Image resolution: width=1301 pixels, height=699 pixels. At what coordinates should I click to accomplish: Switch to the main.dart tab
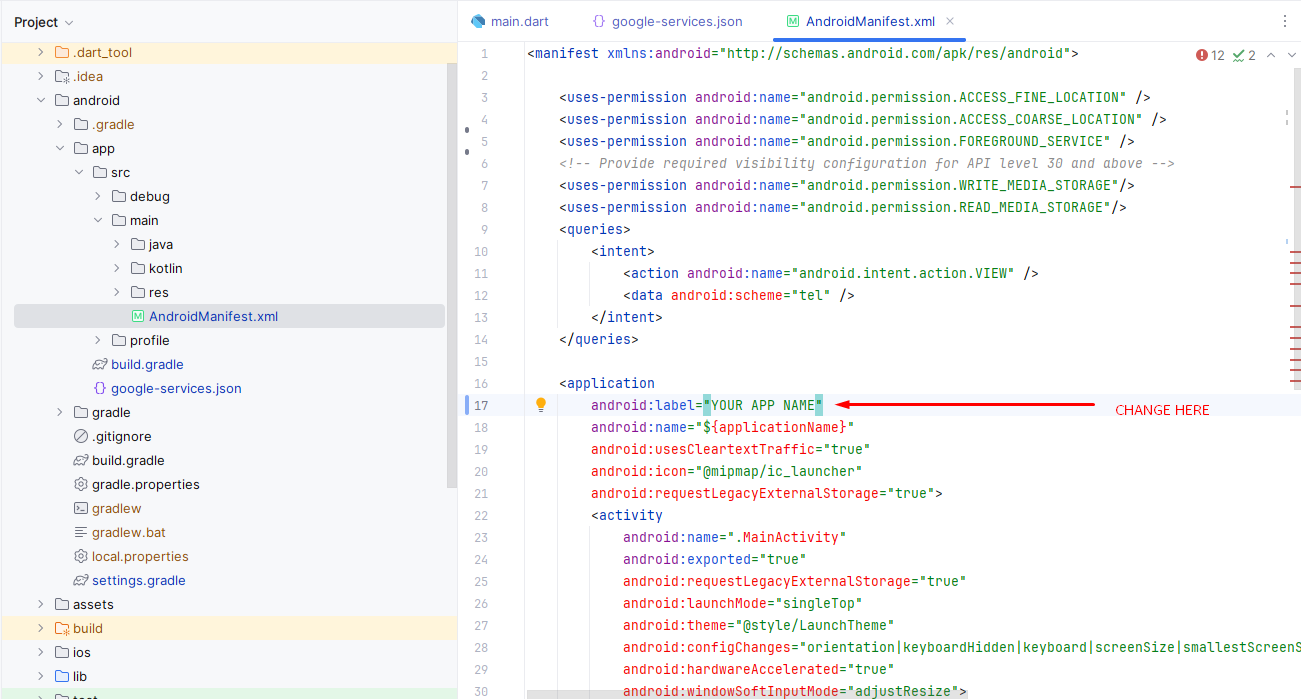point(519,21)
